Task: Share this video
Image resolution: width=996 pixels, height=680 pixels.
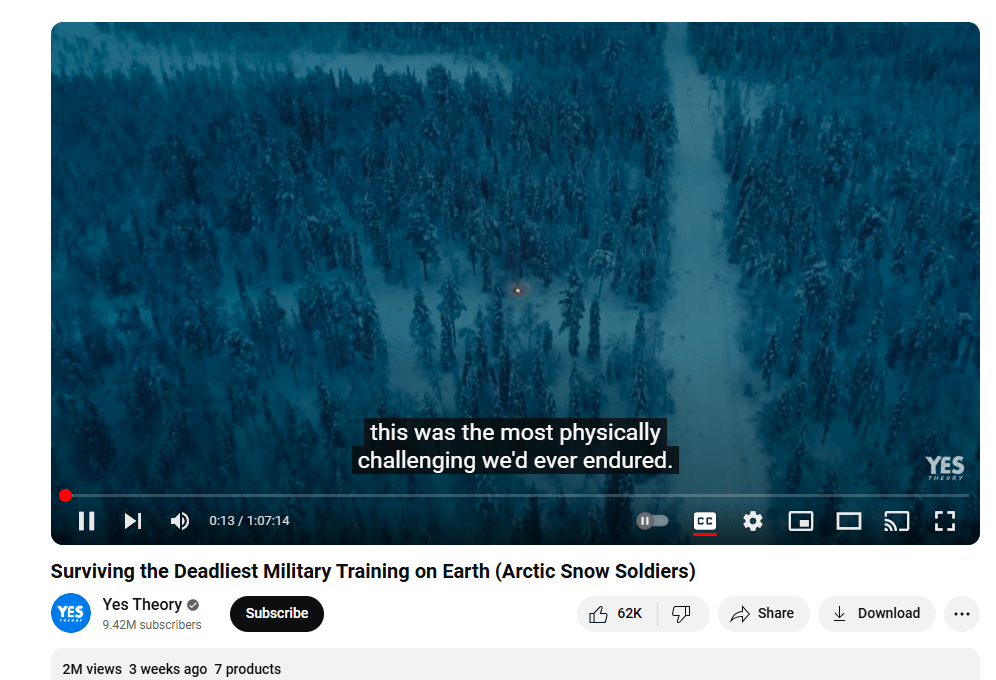Action: pyautogui.click(x=764, y=614)
